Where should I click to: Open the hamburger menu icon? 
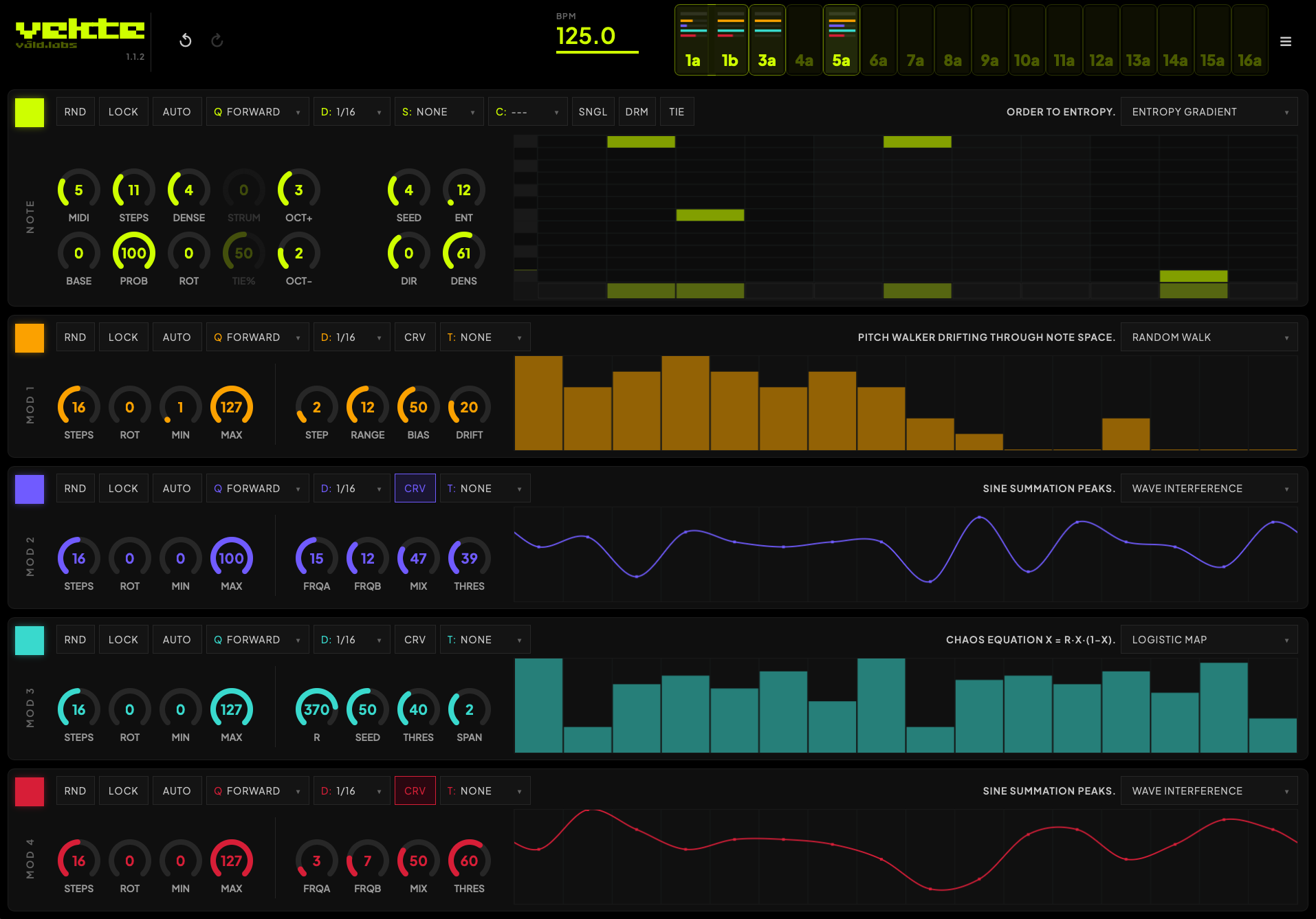[x=1285, y=42]
